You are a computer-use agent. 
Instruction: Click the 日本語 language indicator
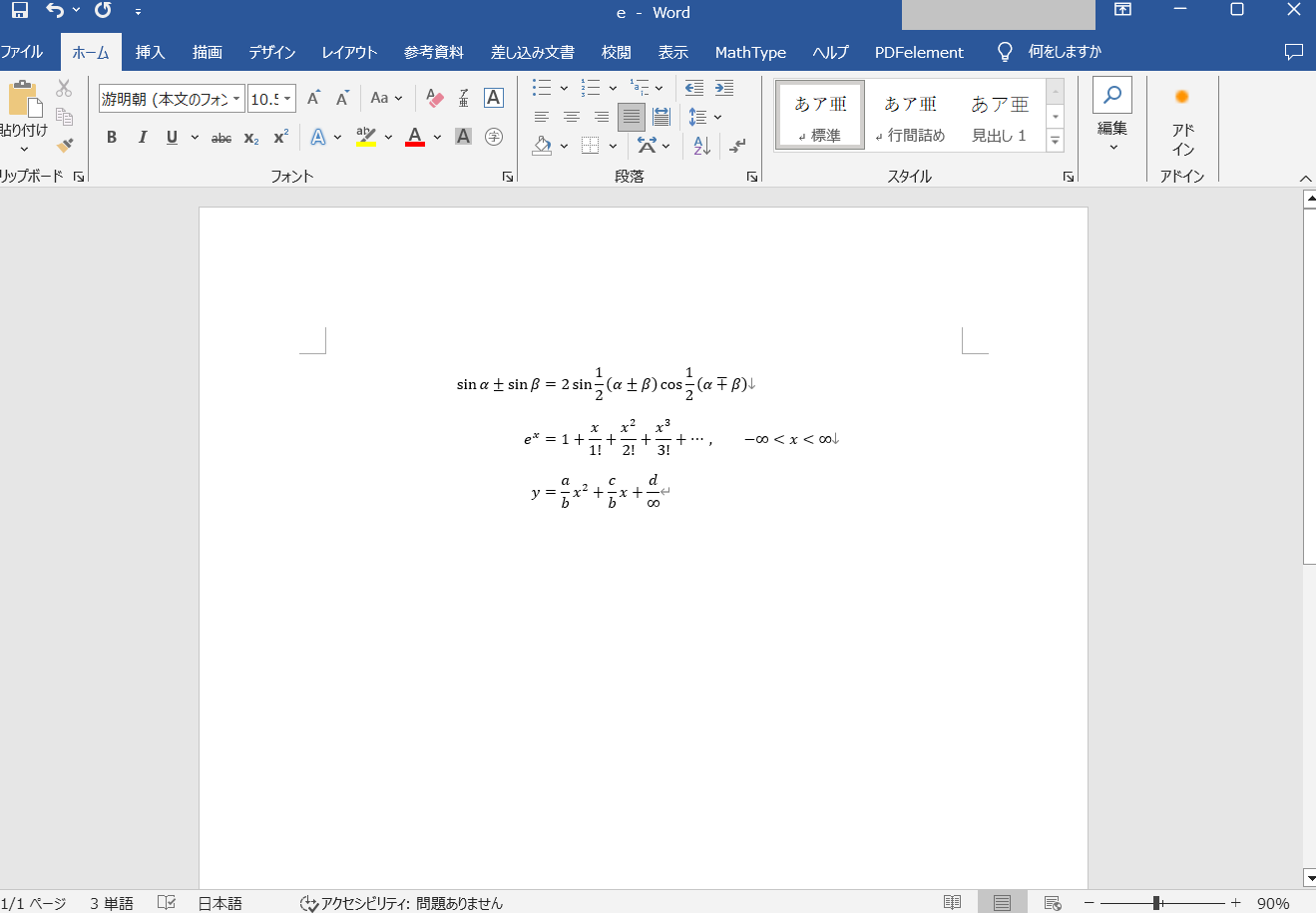(219, 902)
